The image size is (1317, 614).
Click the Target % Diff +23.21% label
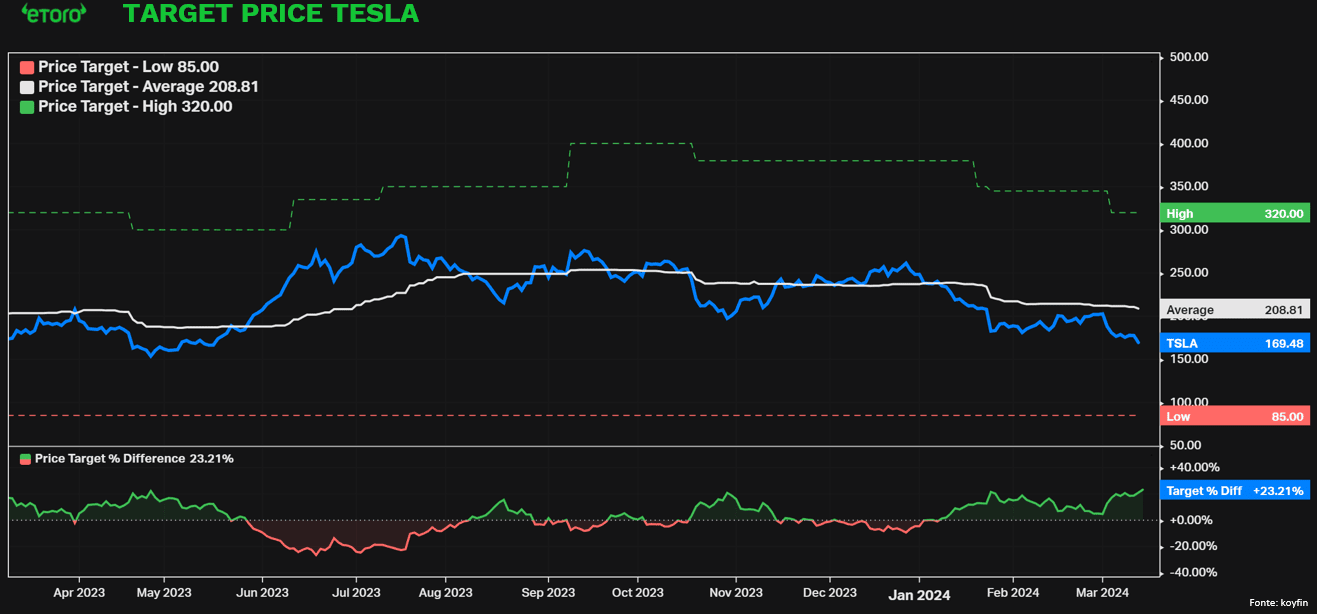[1234, 491]
